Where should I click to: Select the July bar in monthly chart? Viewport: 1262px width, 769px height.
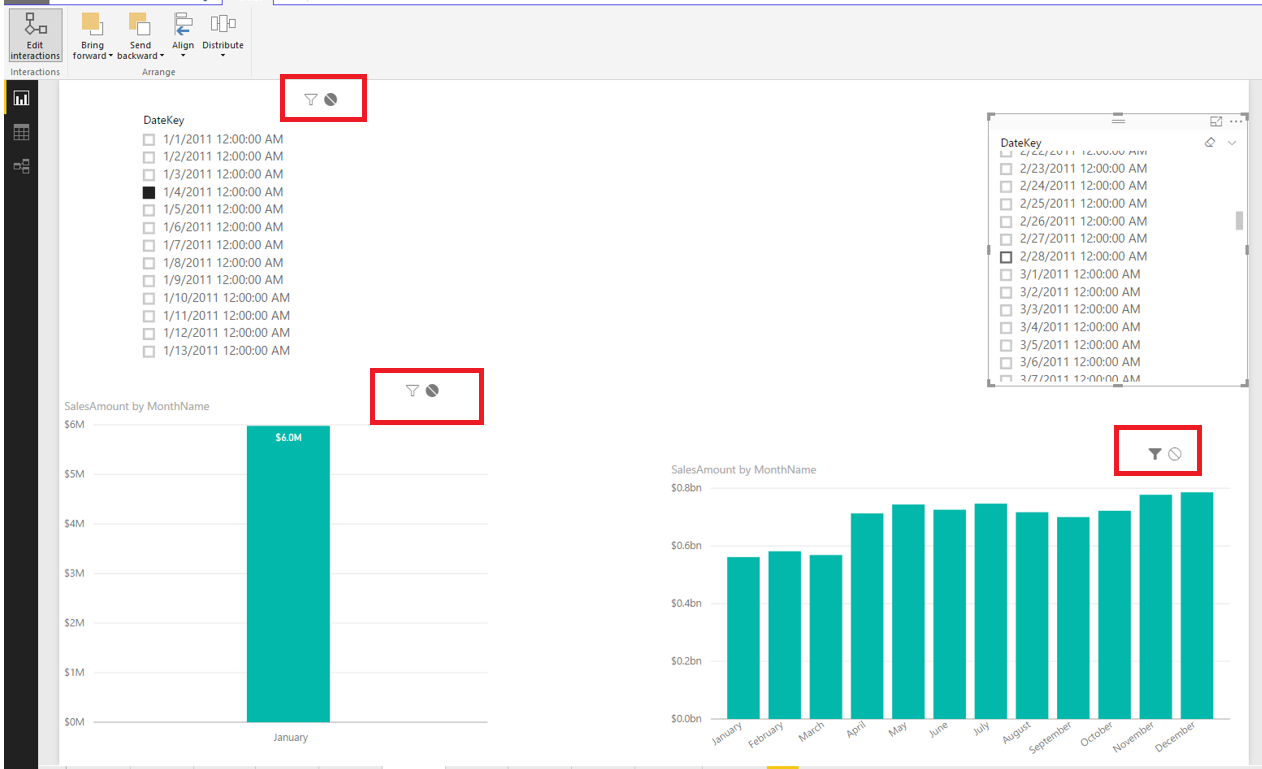[x=991, y=611]
